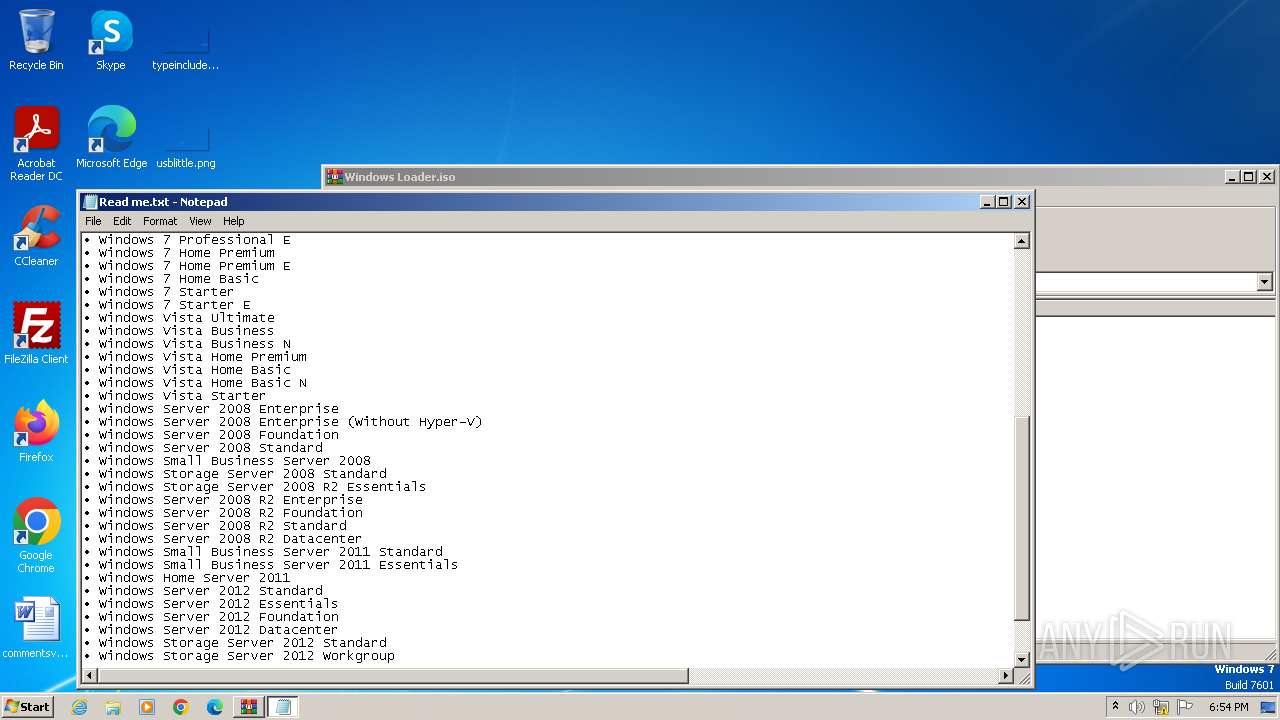Open Notepad Help menu

(x=233, y=221)
